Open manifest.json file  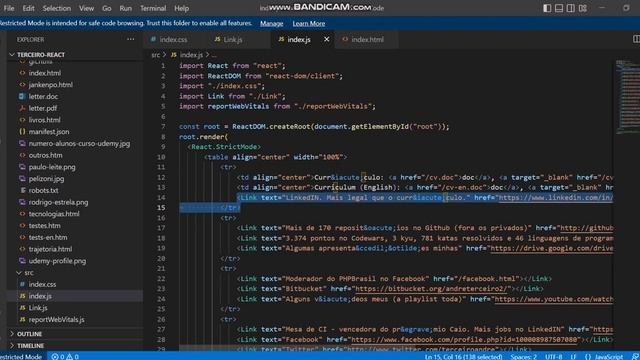pyautogui.click(x=49, y=132)
